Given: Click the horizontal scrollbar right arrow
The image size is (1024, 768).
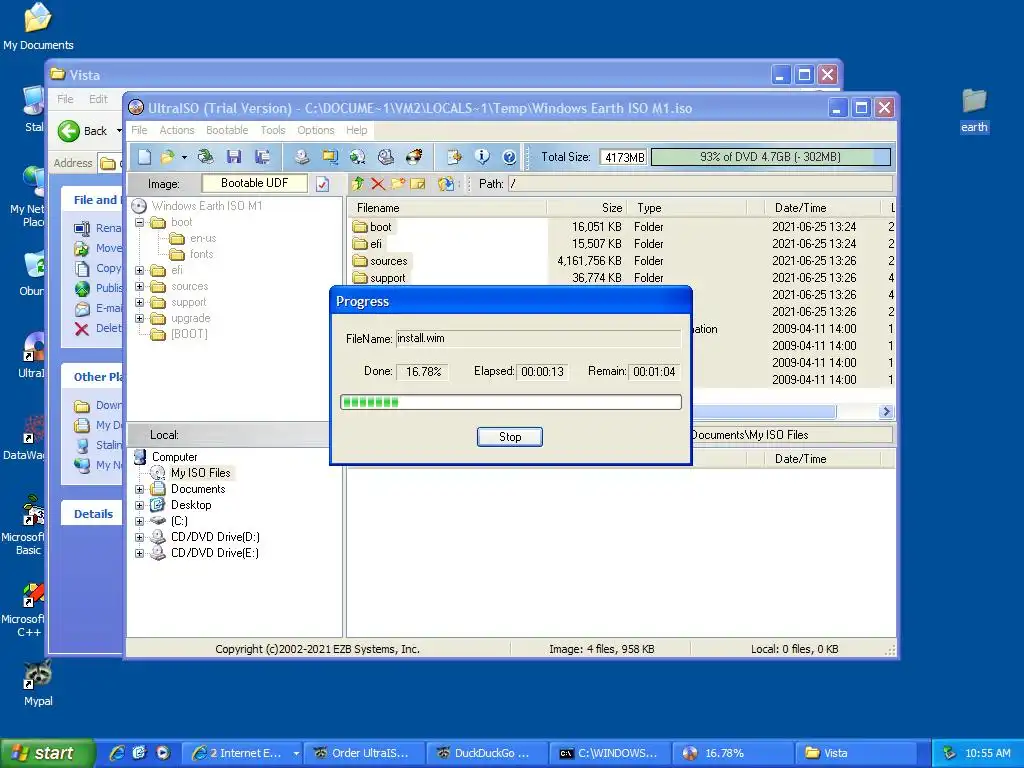Looking at the screenshot, I should [886, 411].
